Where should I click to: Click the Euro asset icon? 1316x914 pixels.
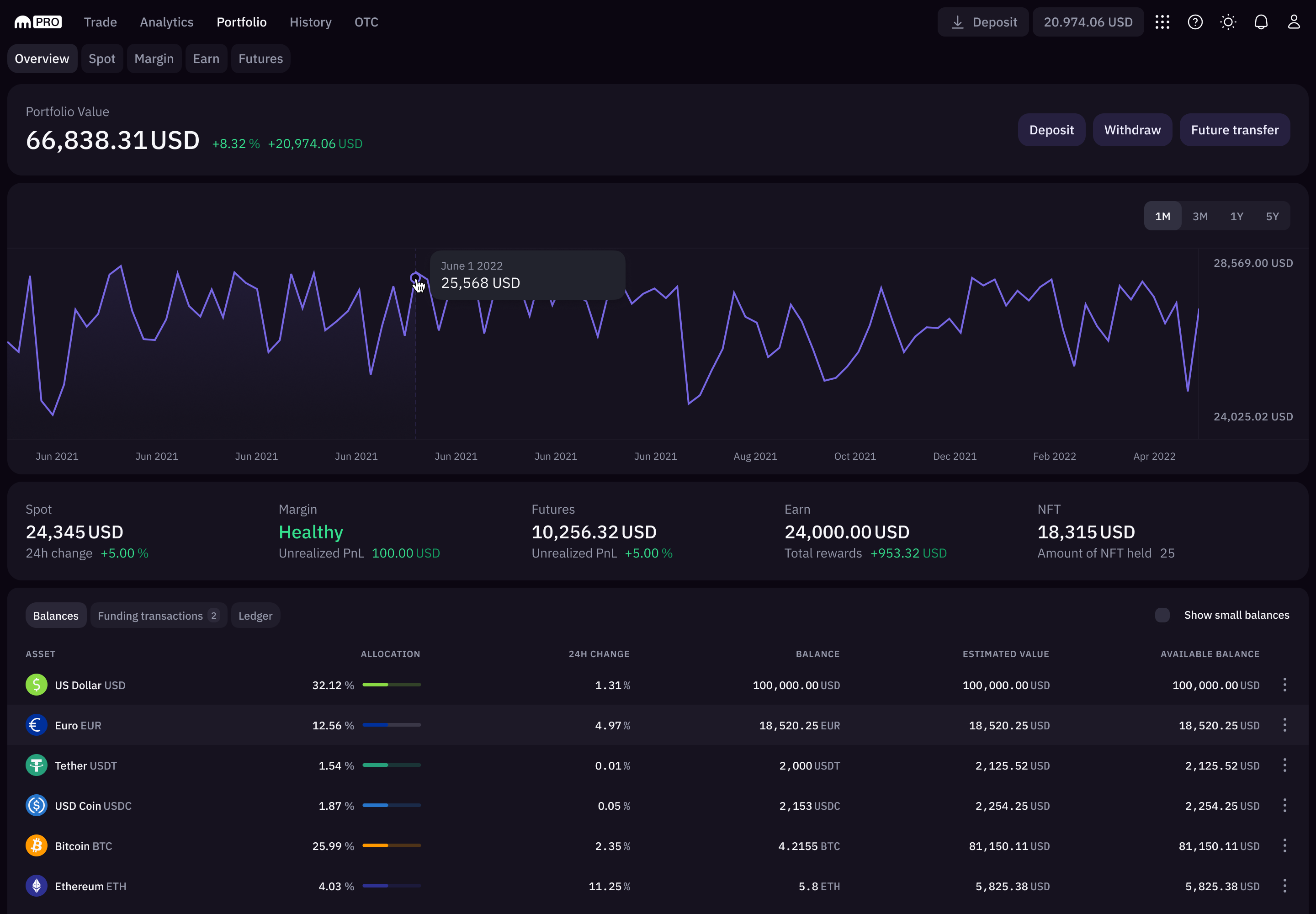pyautogui.click(x=37, y=725)
